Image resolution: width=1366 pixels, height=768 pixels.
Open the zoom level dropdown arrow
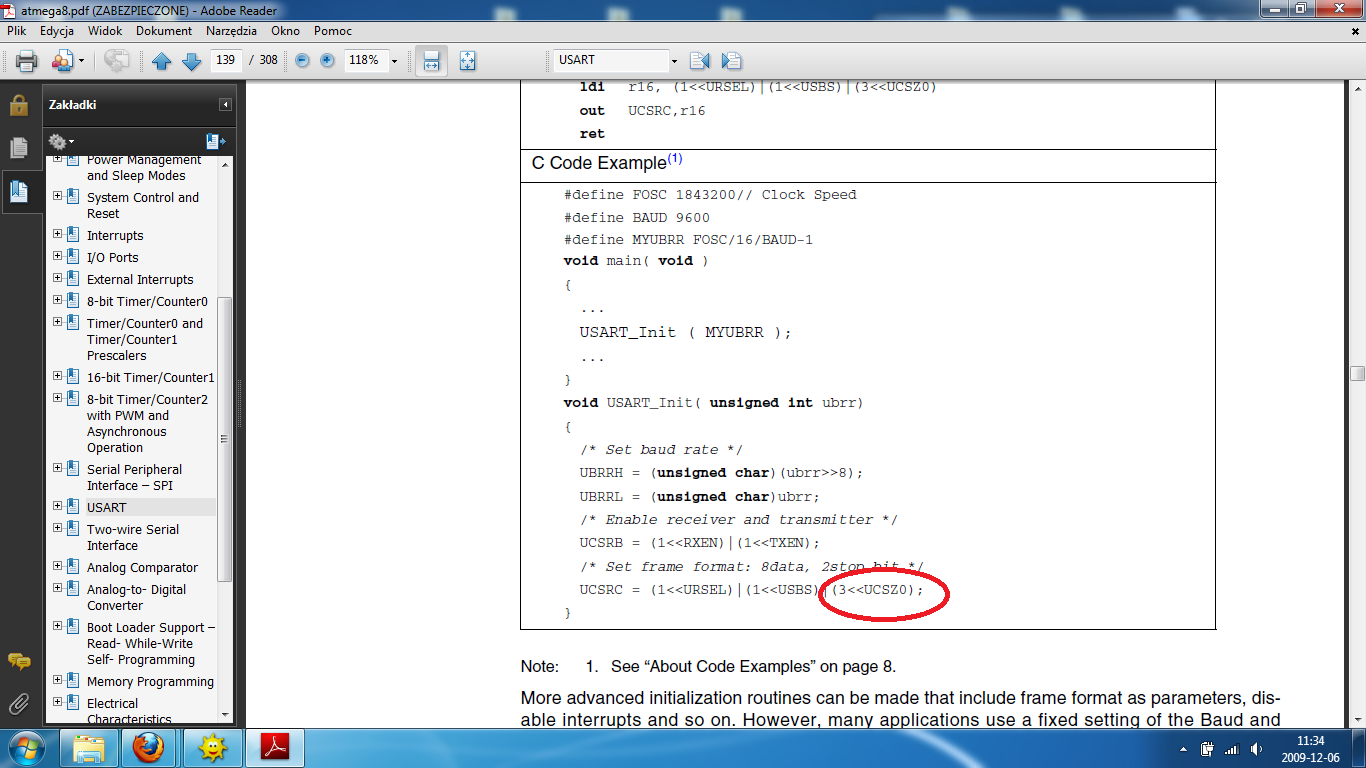(394, 61)
